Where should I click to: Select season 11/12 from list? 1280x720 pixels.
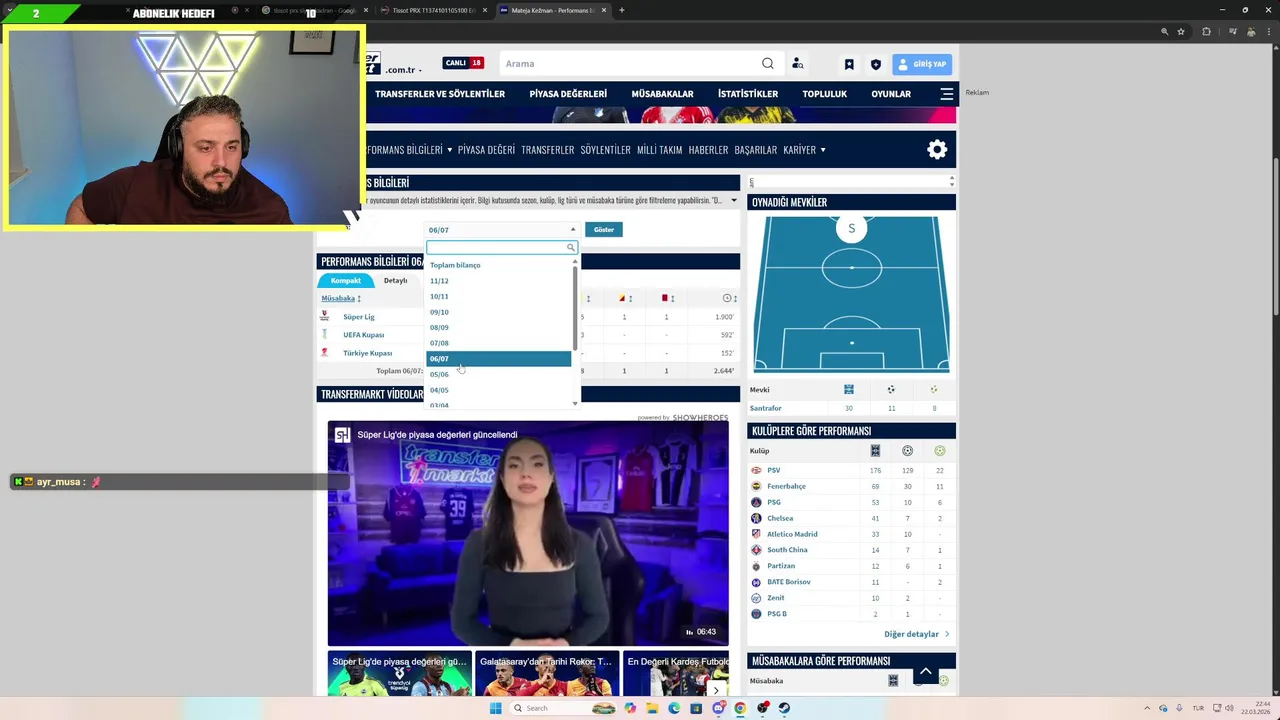coord(439,281)
